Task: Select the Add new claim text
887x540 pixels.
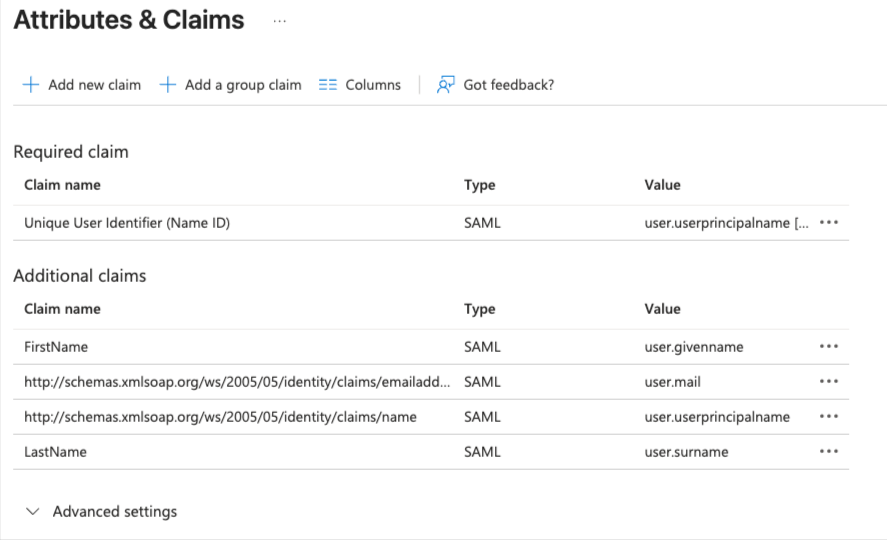Action: pos(94,85)
